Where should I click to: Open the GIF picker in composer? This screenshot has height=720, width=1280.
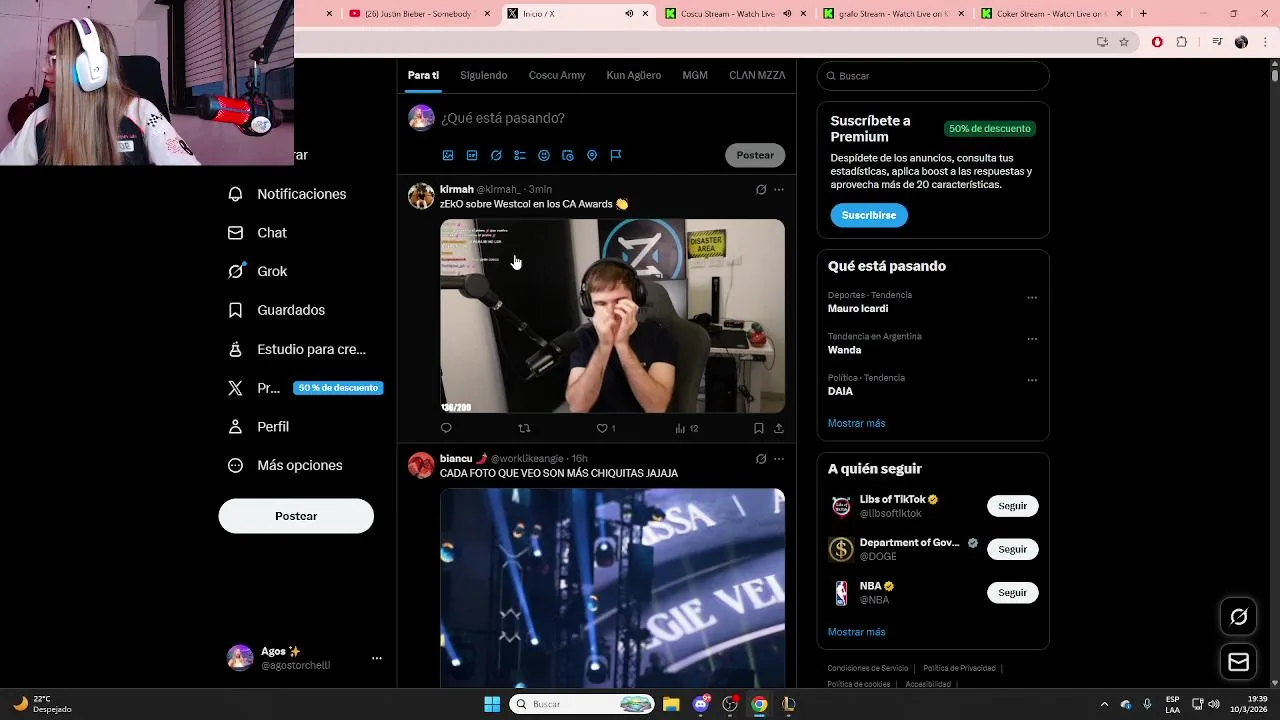pyautogui.click(x=472, y=155)
